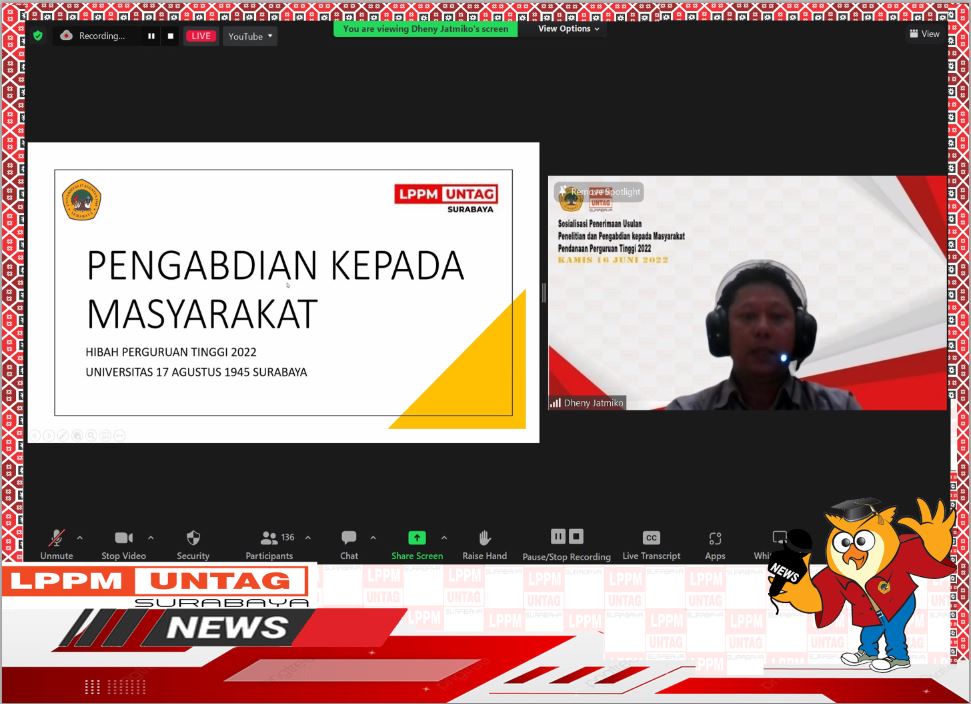Open the View layout button
The height and width of the screenshot is (704, 971).
[925, 33]
